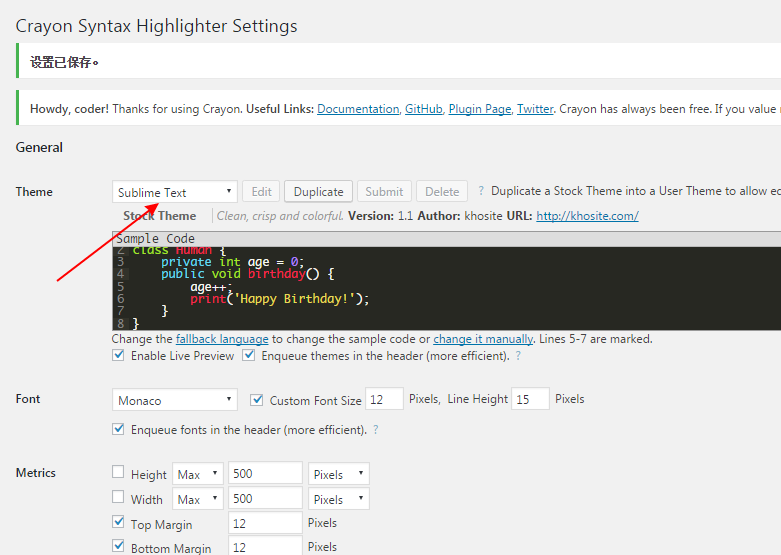Click the Delete theme button

[x=442, y=192]
